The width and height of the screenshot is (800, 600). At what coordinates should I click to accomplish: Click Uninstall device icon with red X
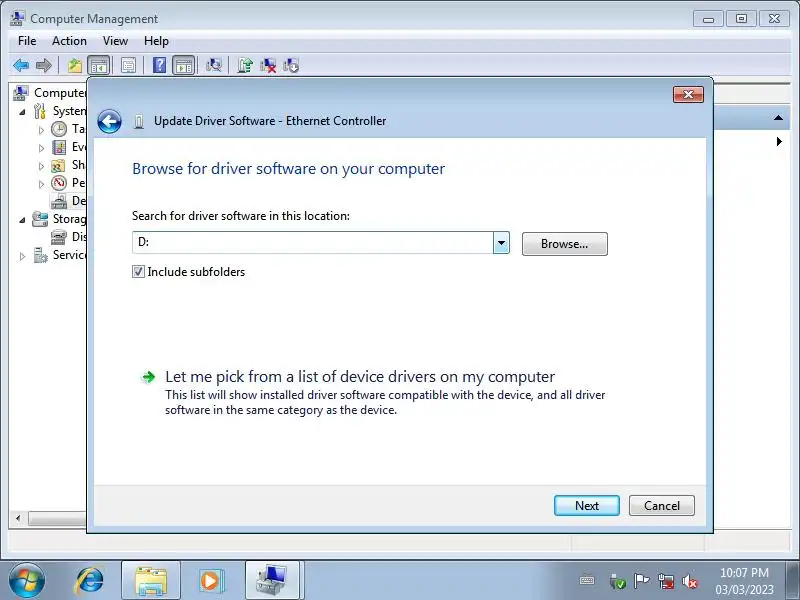tap(268, 65)
